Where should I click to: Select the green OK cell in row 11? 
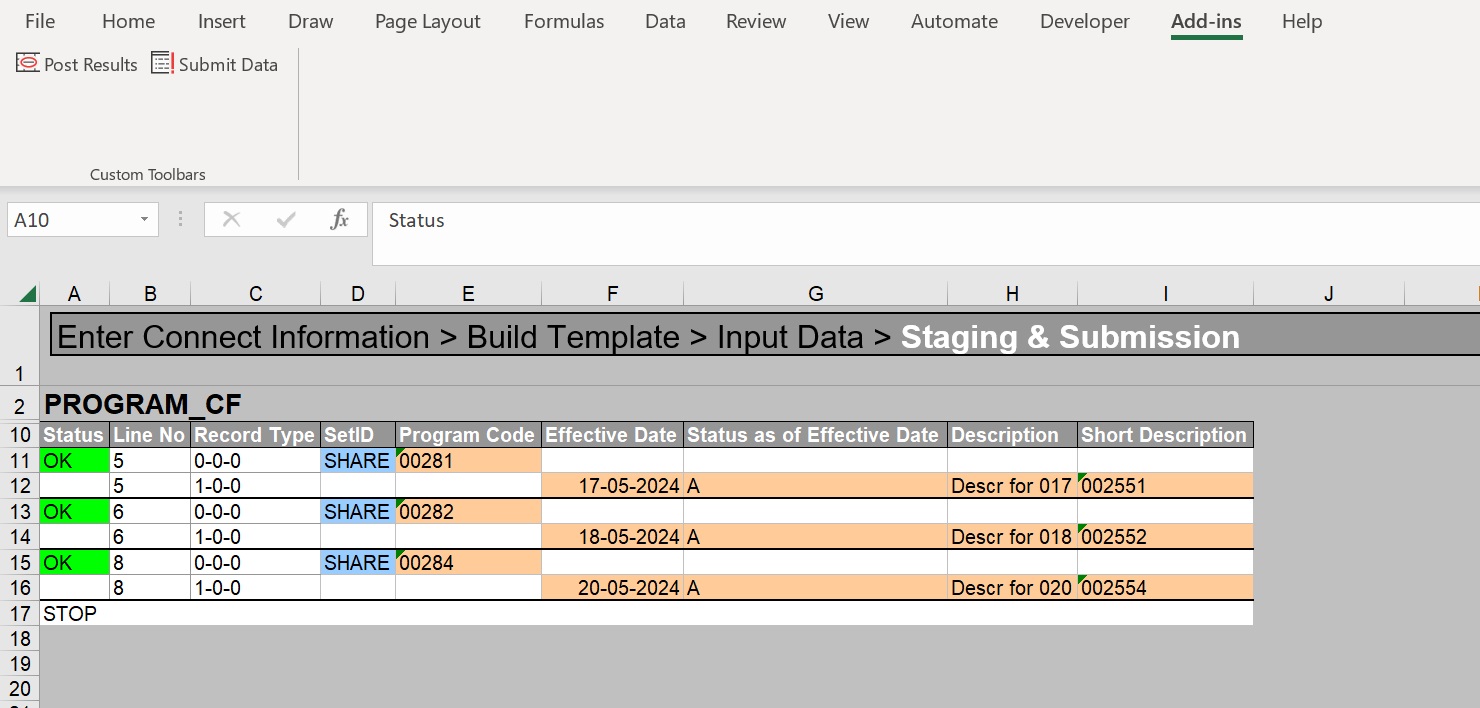74,461
